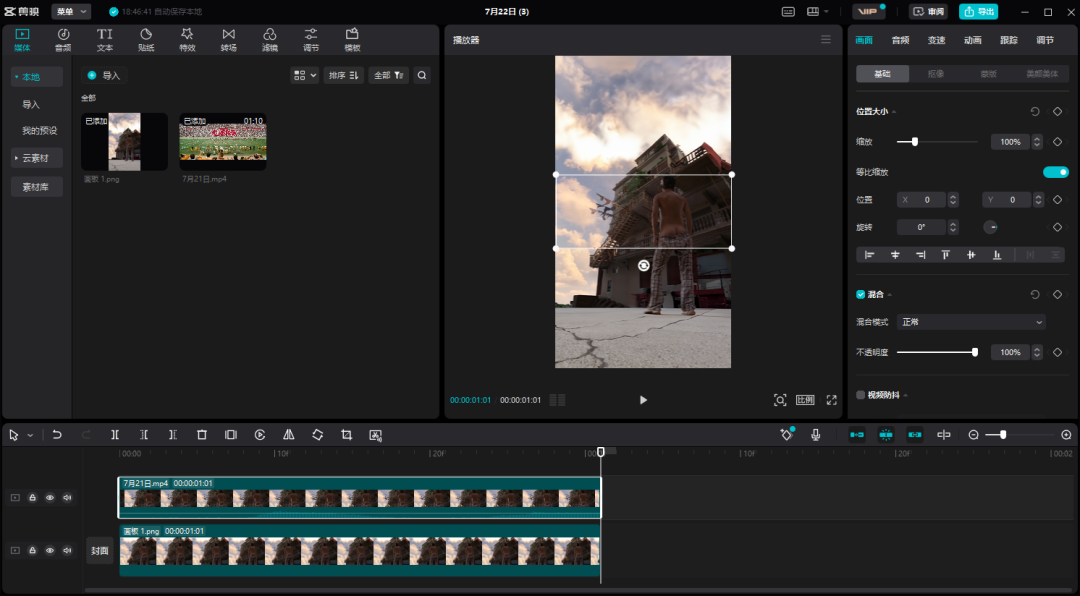Click the reverse playback icon in timeline toolbar
Image resolution: width=1080 pixels, height=596 pixels.
coord(260,435)
